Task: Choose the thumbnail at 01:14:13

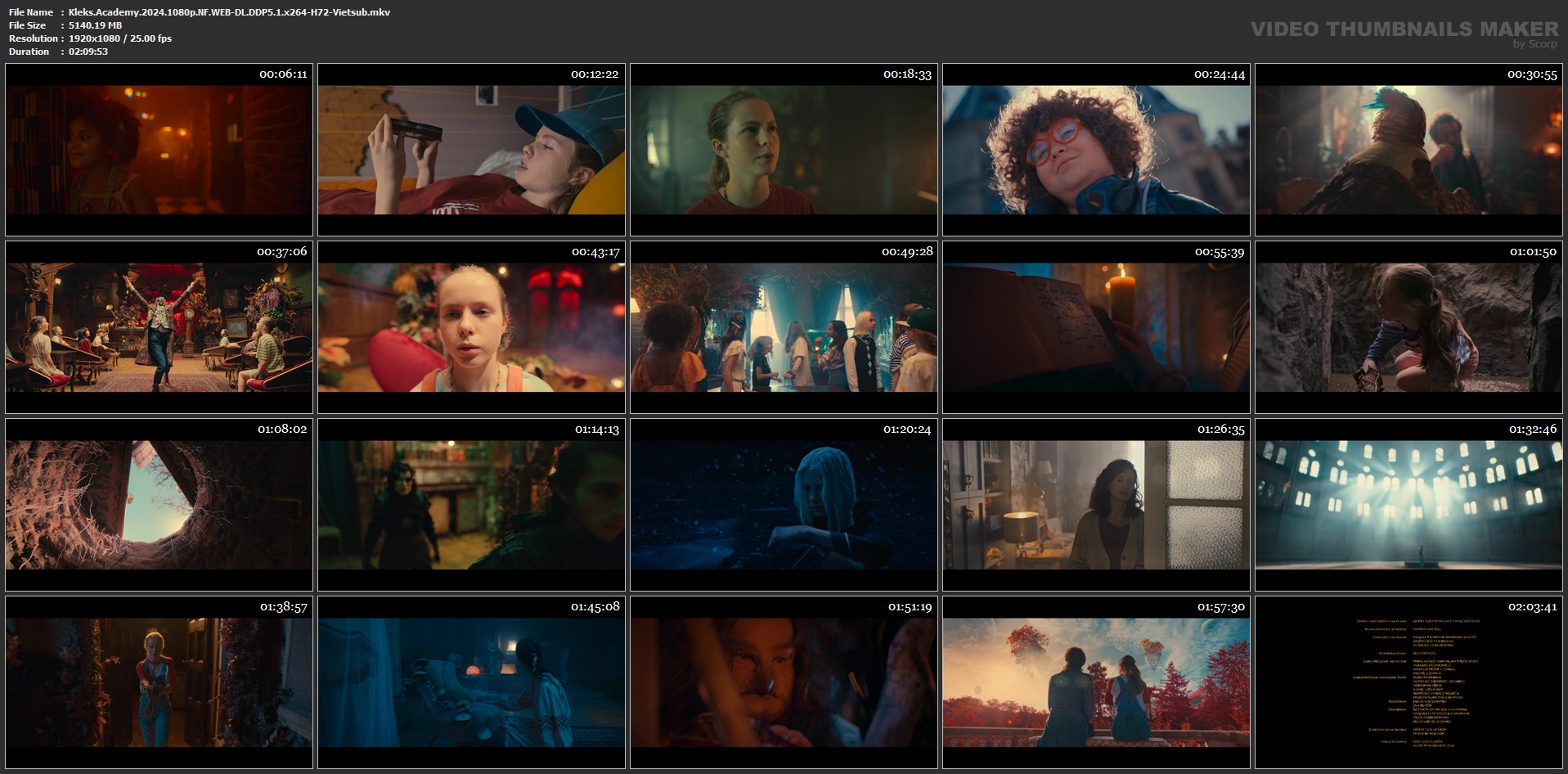Action: click(471, 505)
